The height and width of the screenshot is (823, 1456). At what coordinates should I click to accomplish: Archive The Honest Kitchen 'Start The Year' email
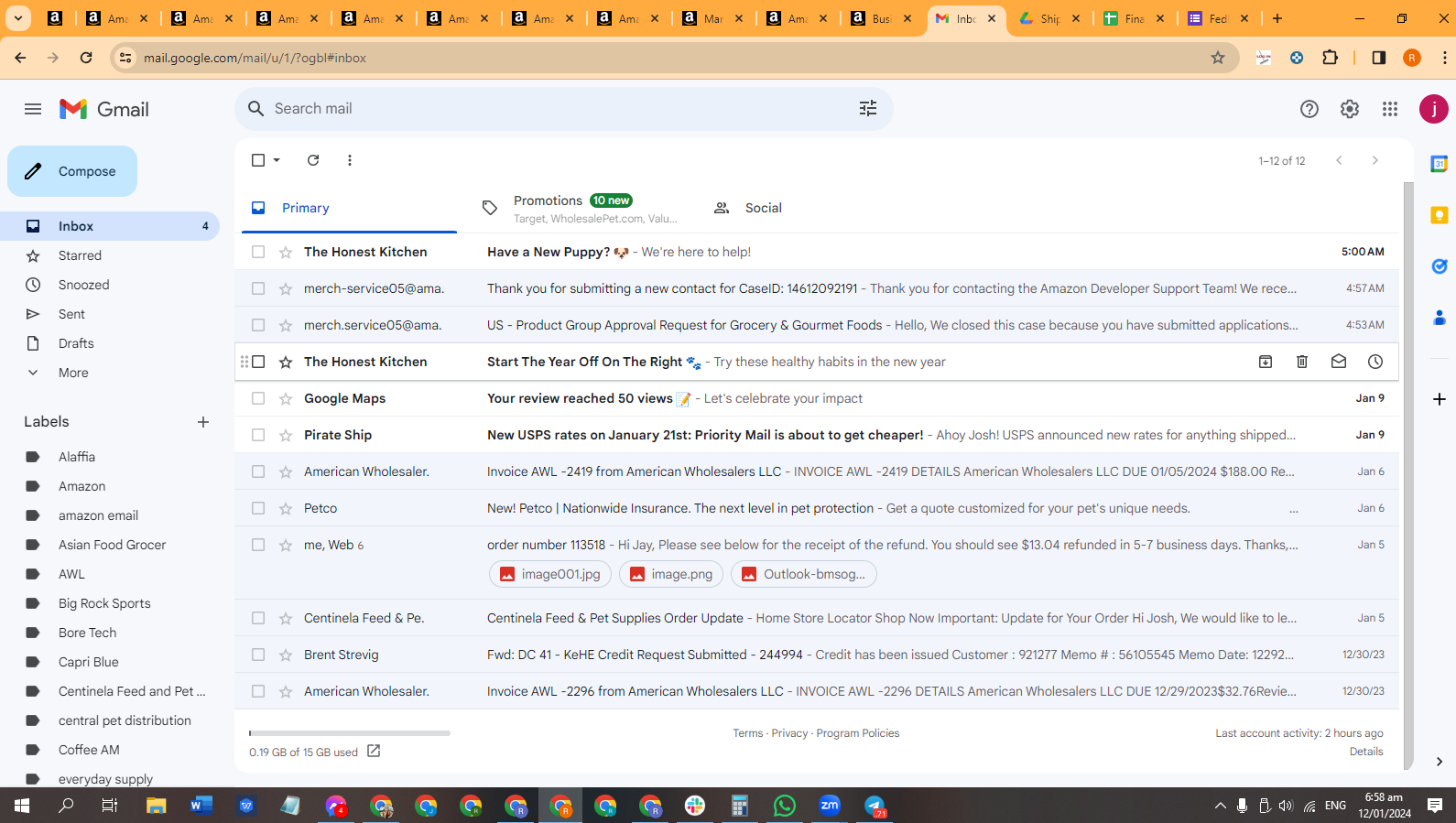pos(1266,362)
